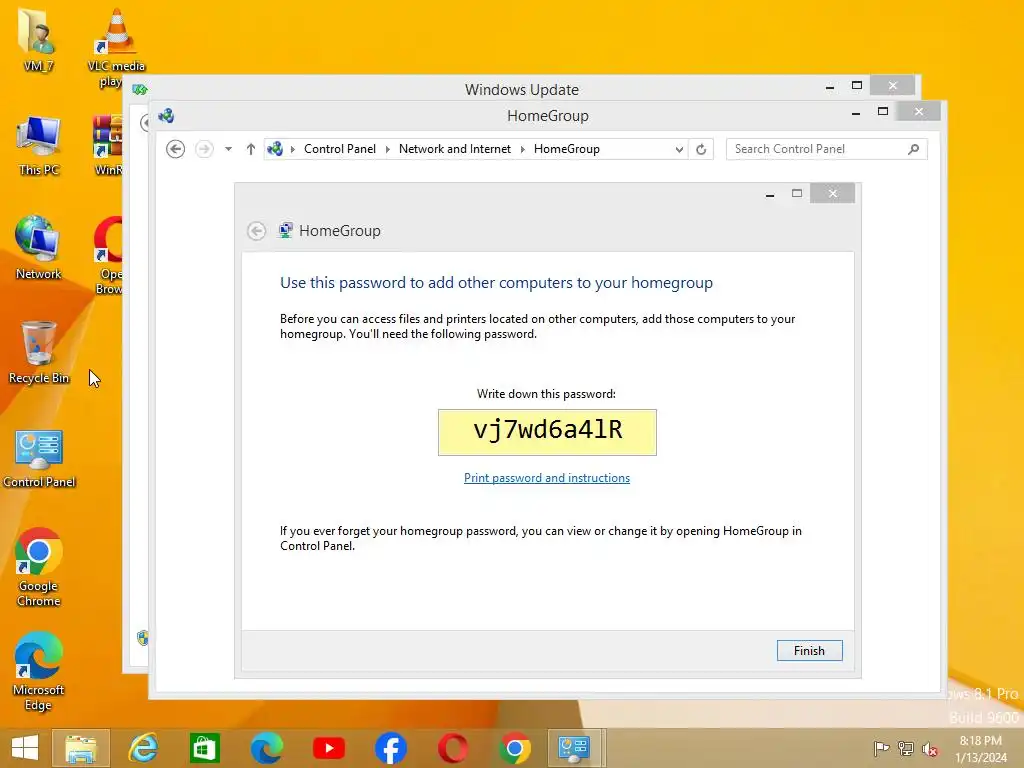Select Control Panel desktop icon
Screen dimensions: 1024x768
coord(39,458)
